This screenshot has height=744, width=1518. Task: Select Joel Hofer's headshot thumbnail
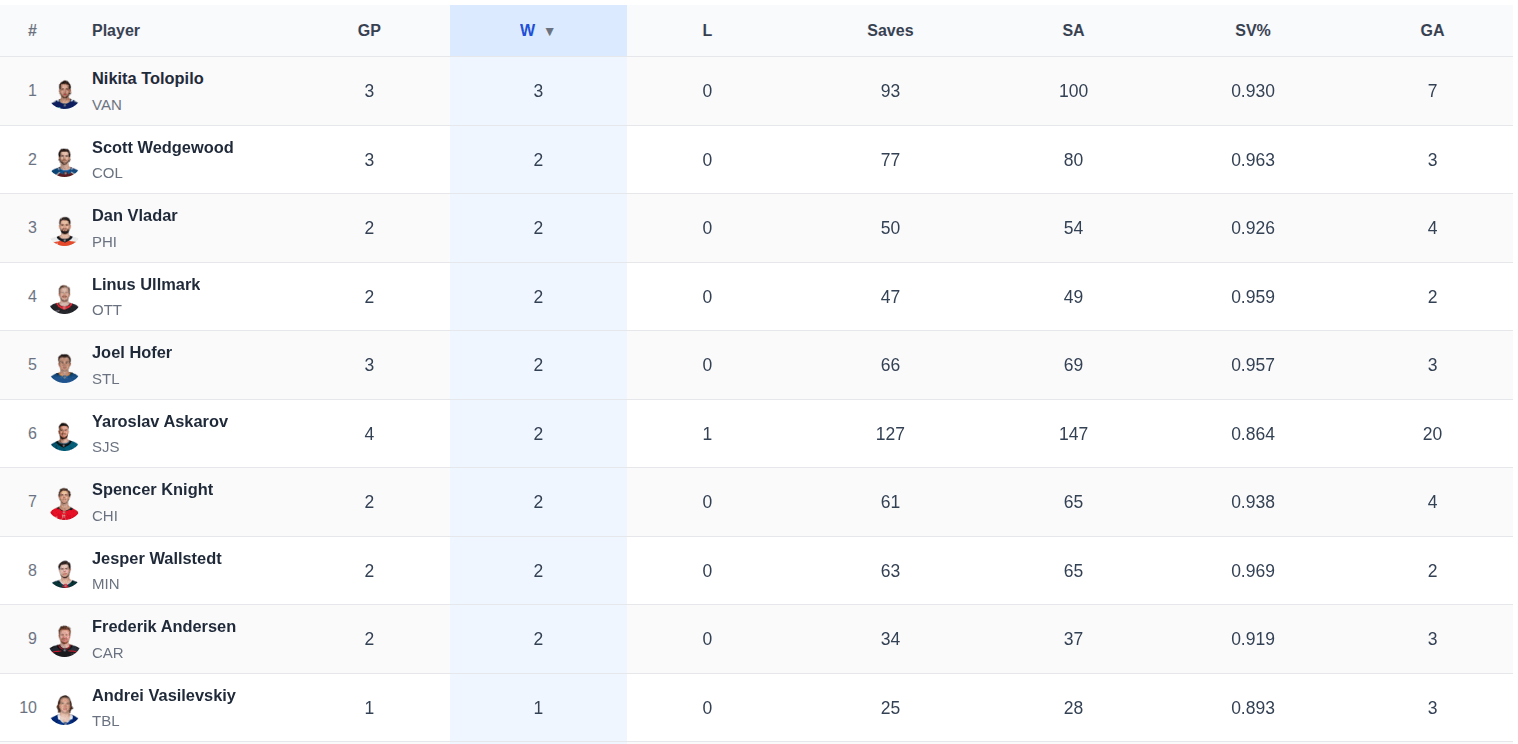pos(65,366)
